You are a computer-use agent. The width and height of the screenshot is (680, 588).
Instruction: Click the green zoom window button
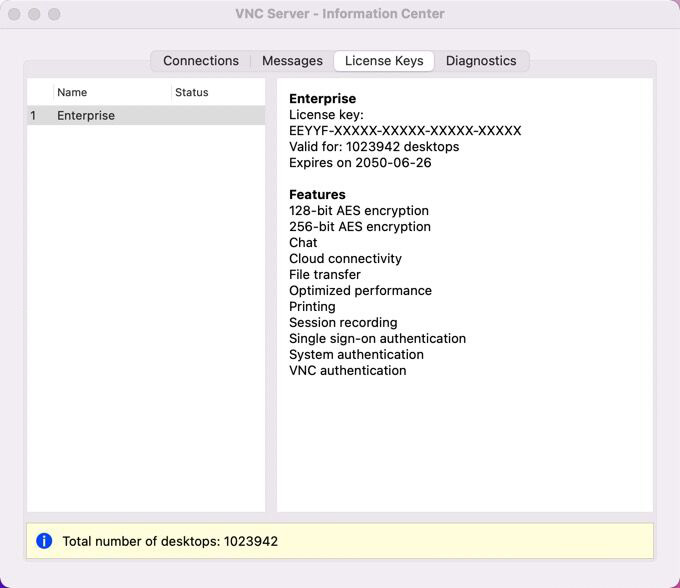click(54, 14)
